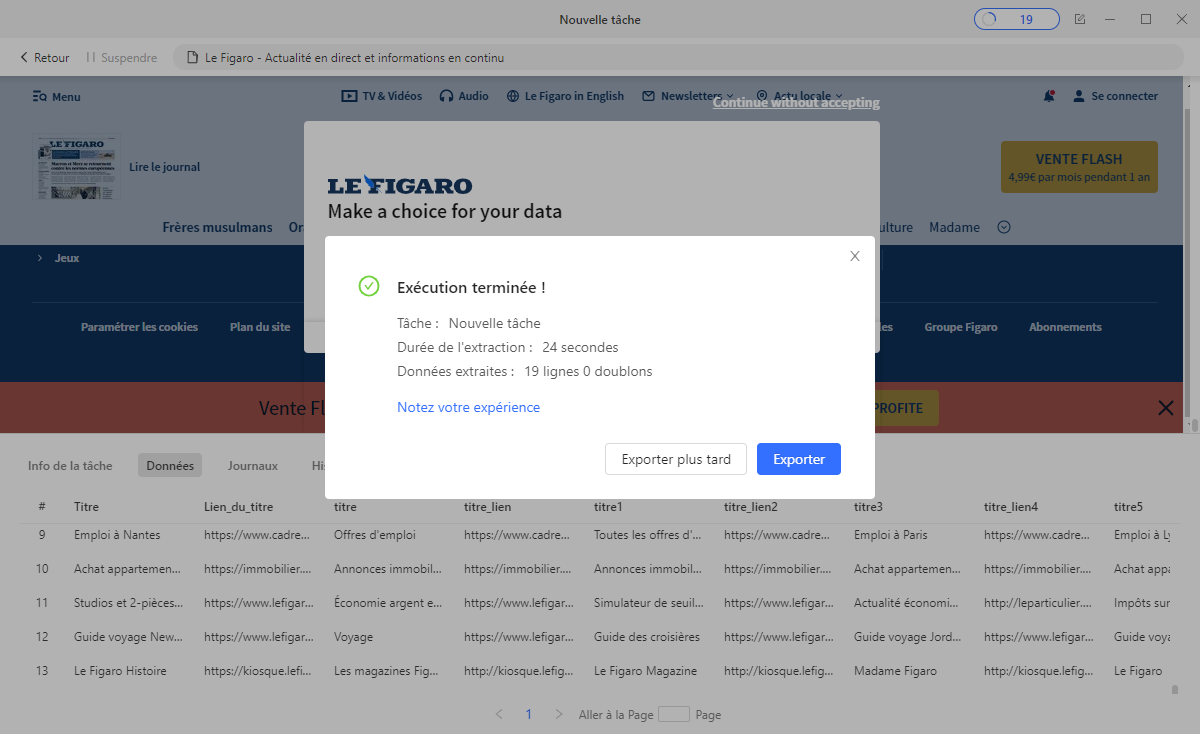Select the Emploi à Paris cell
The width and height of the screenshot is (1200, 734).
(891, 535)
